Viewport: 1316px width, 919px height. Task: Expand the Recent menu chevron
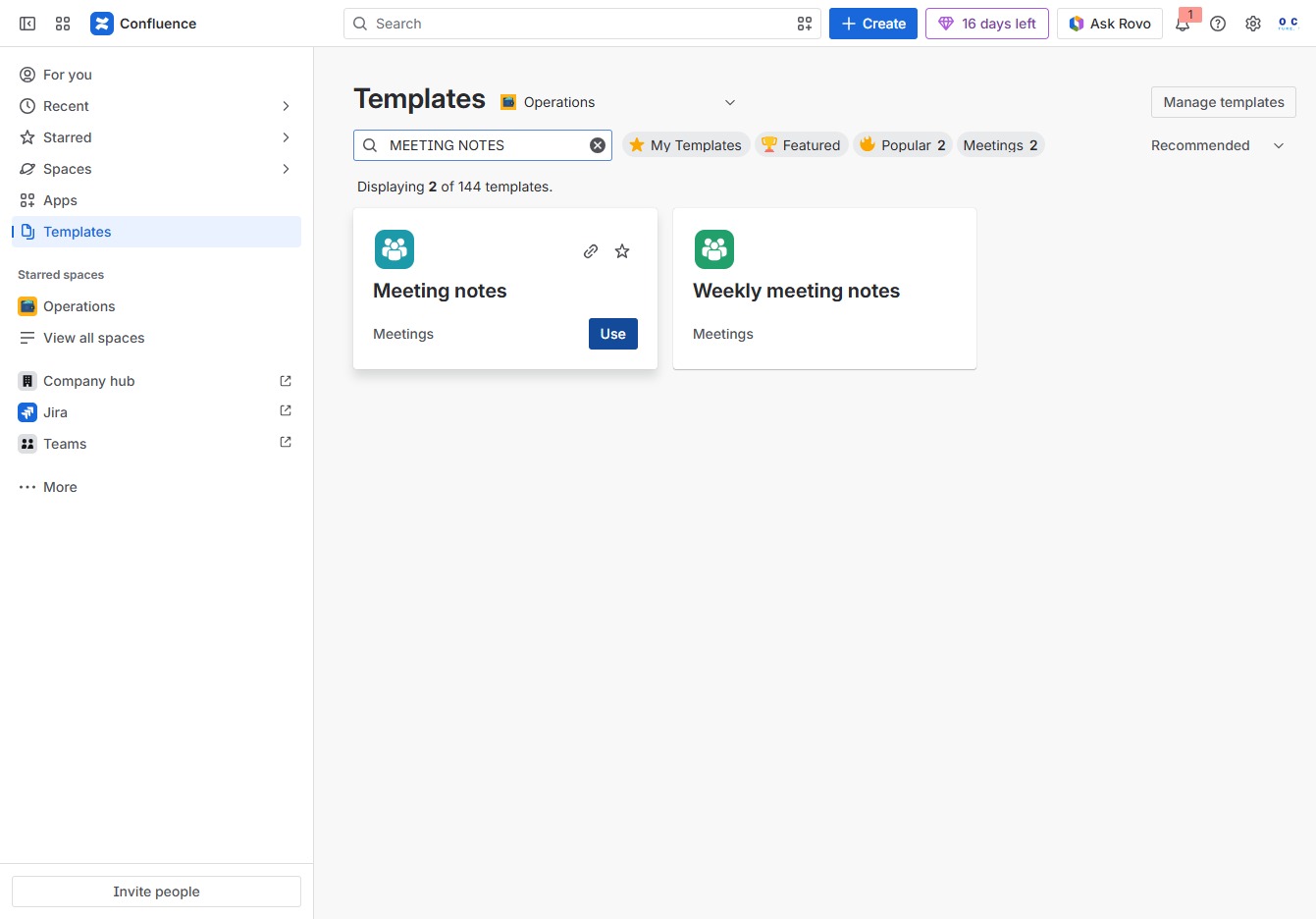click(286, 106)
